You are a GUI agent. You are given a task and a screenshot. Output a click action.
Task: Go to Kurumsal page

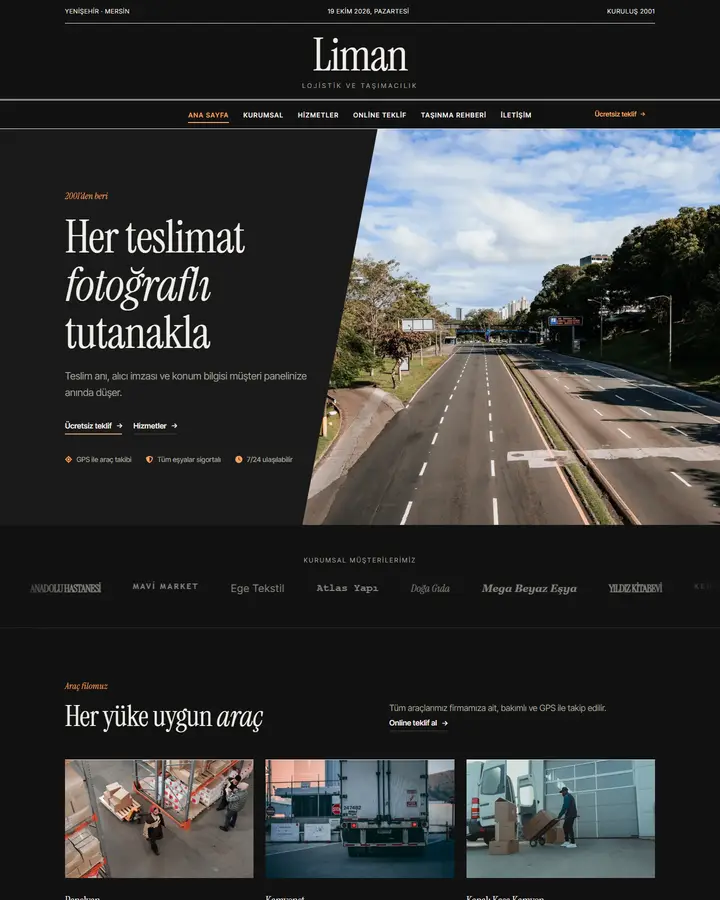tap(263, 115)
